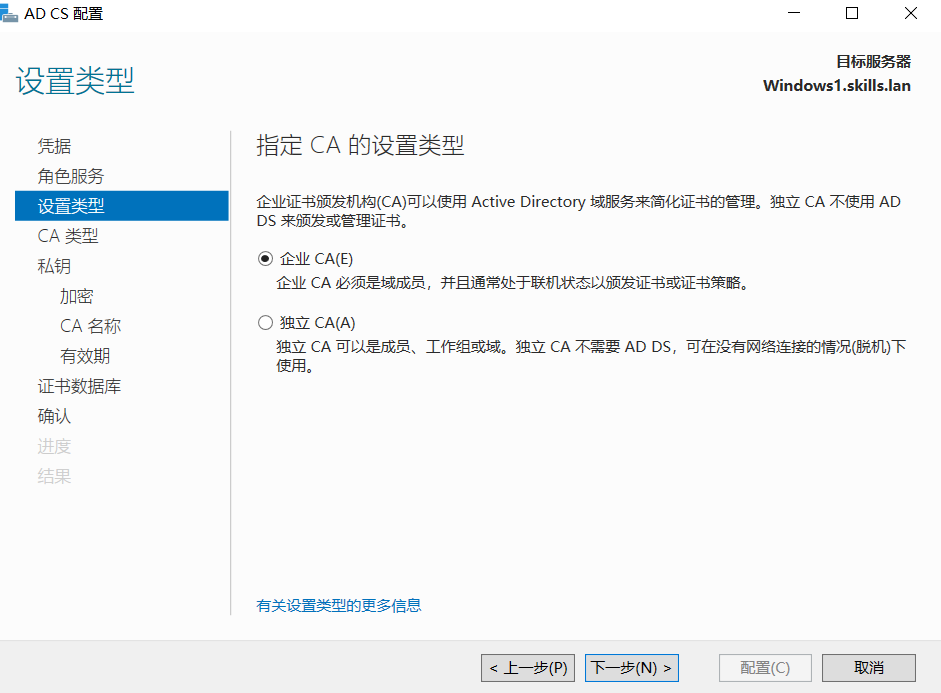The width and height of the screenshot is (941, 693).
Task: Open the 有关设置类型的更多信息 link
Action: 339,605
